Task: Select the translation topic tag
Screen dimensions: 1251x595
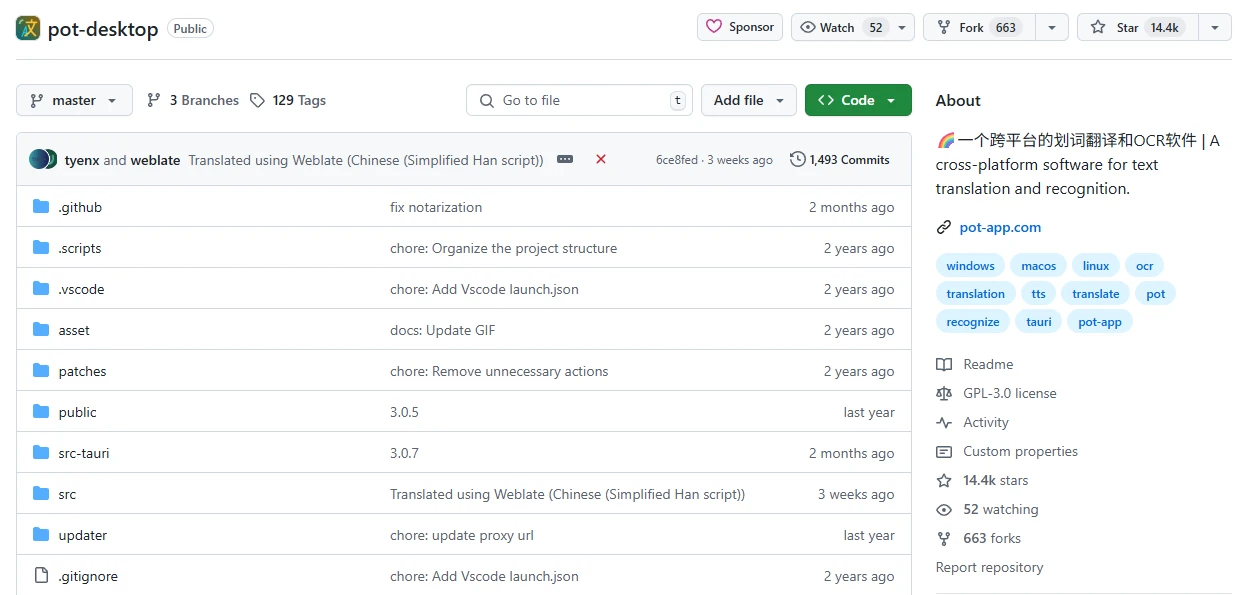Action: click(975, 294)
